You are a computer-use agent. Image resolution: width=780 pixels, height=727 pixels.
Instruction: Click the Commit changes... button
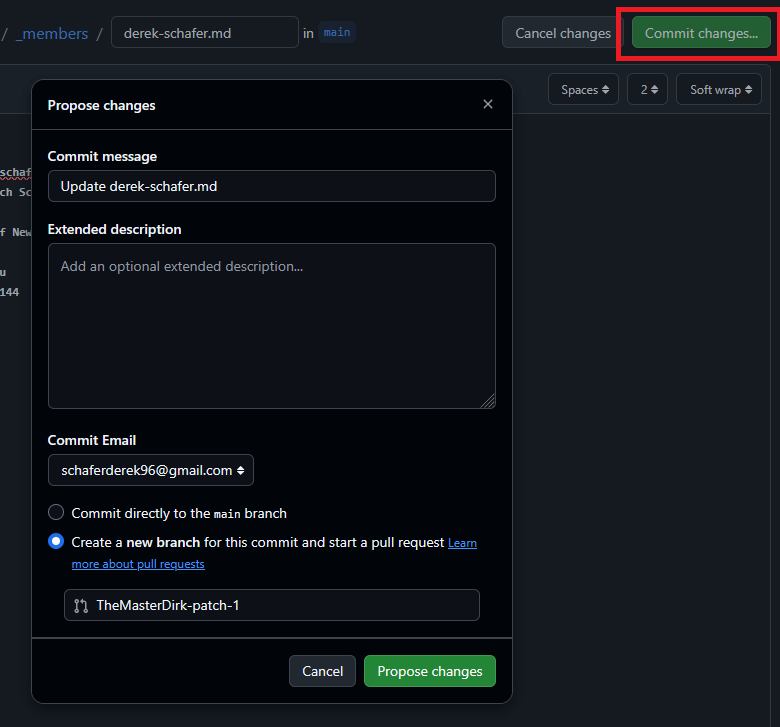701,33
